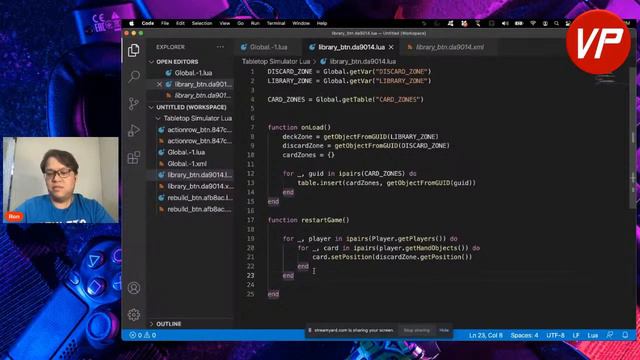
Task: Open the Search view in activity bar
Action: 133,76
